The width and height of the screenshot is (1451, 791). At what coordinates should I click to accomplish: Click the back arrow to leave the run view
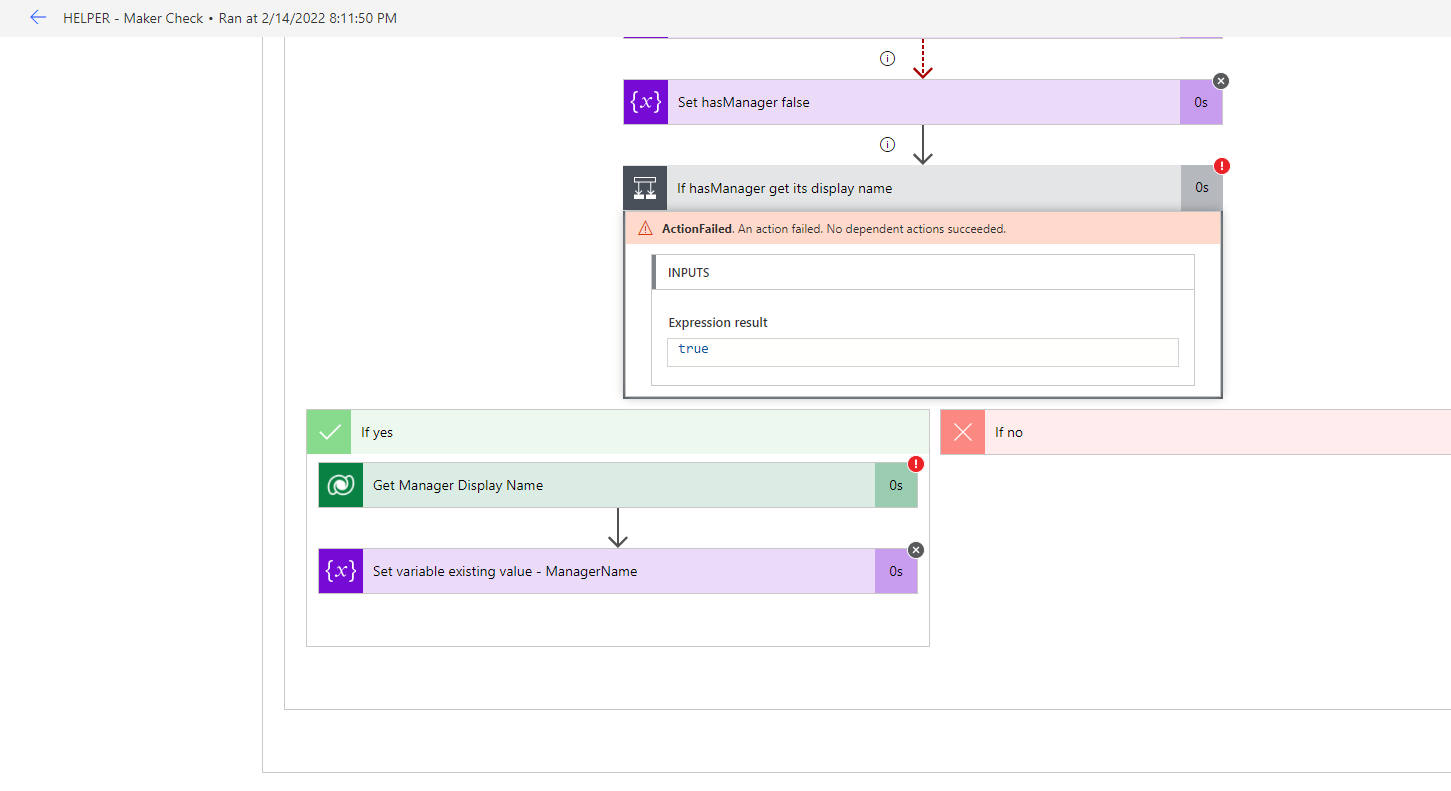pos(38,17)
